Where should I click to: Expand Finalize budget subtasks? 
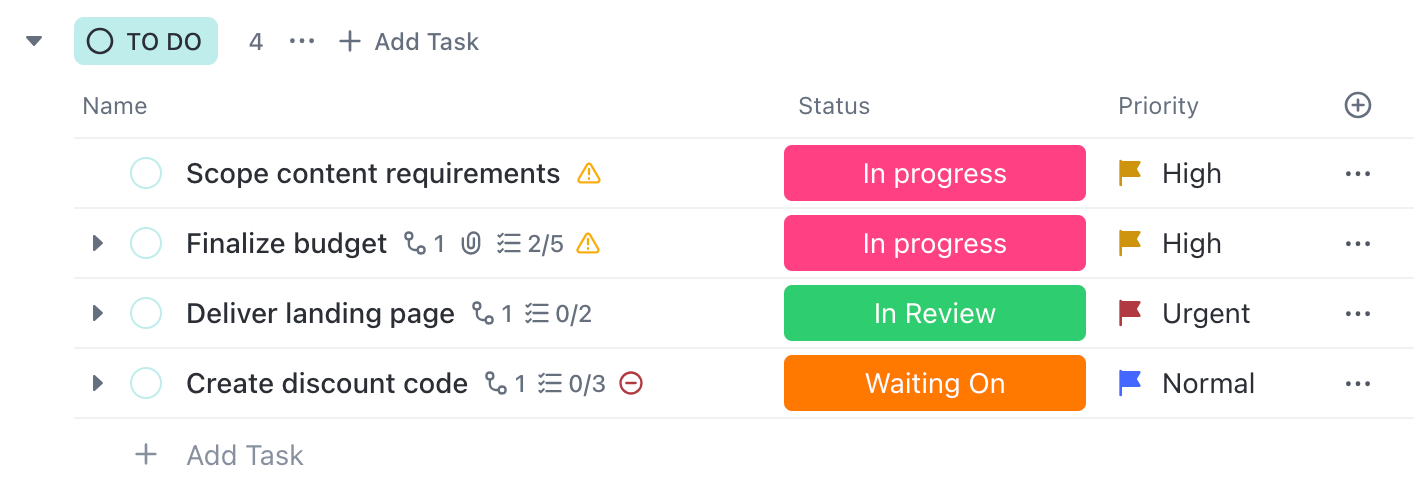(97, 243)
